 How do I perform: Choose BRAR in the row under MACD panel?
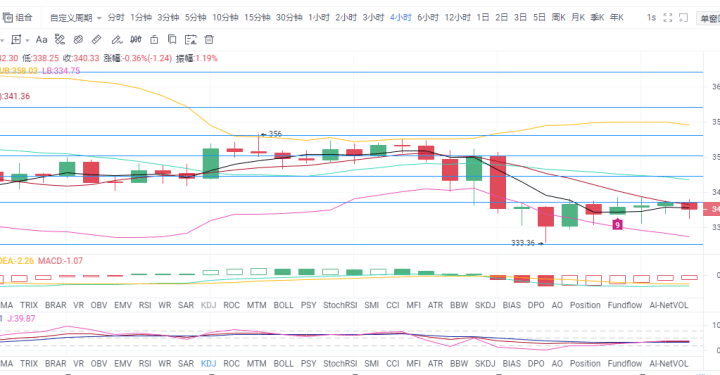(x=56, y=305)
